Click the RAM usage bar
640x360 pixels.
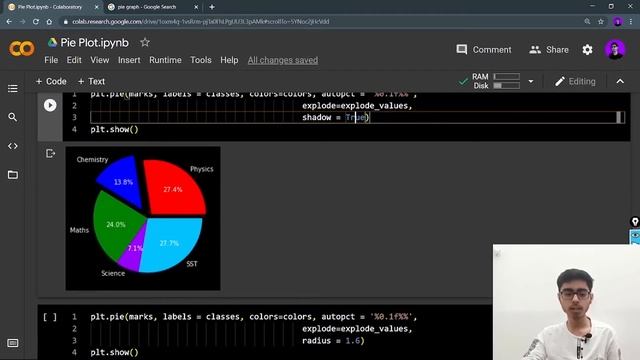(507, 76)
